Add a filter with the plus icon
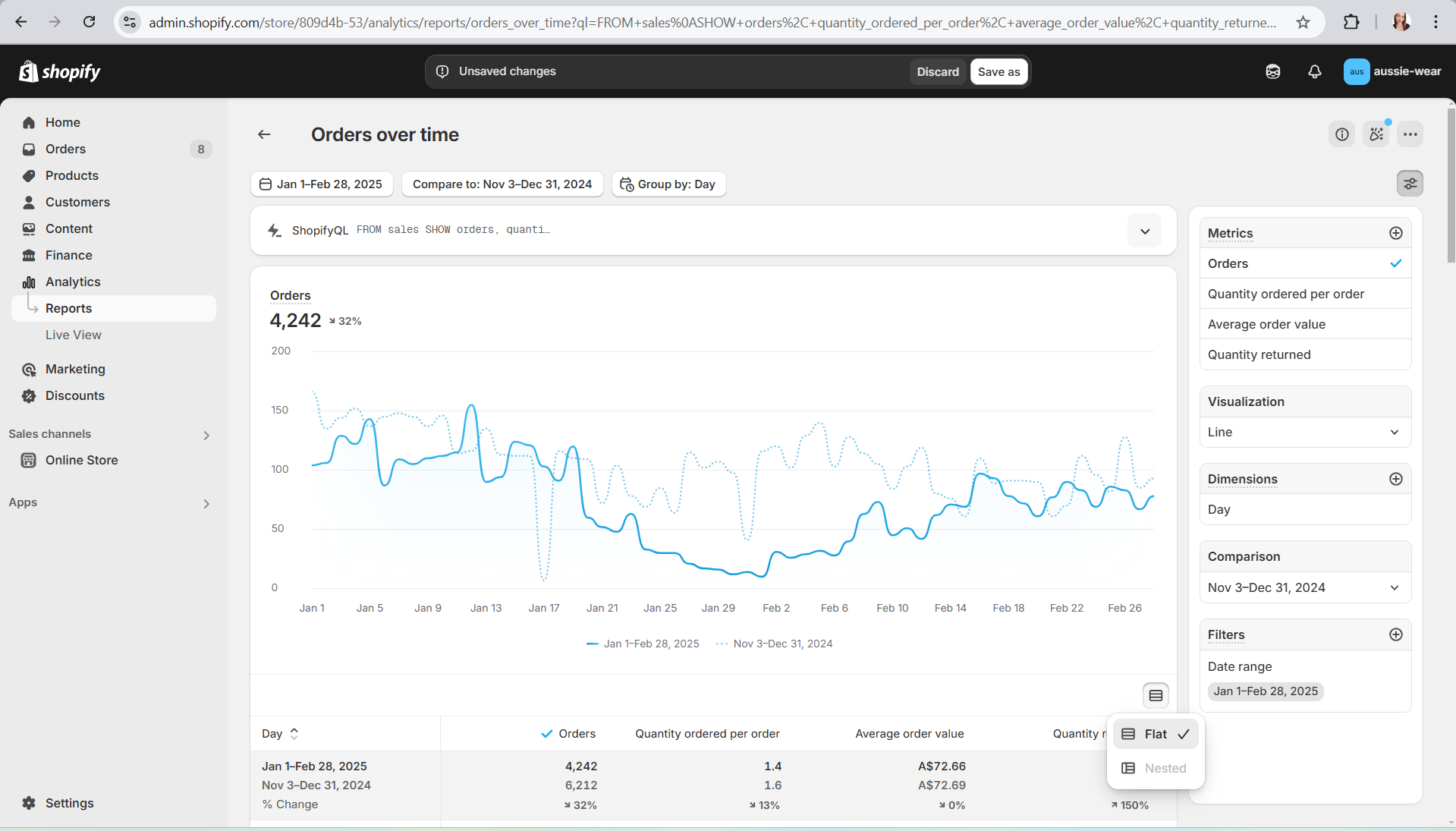This screenshot has height=831, width=1456. 1395,634
